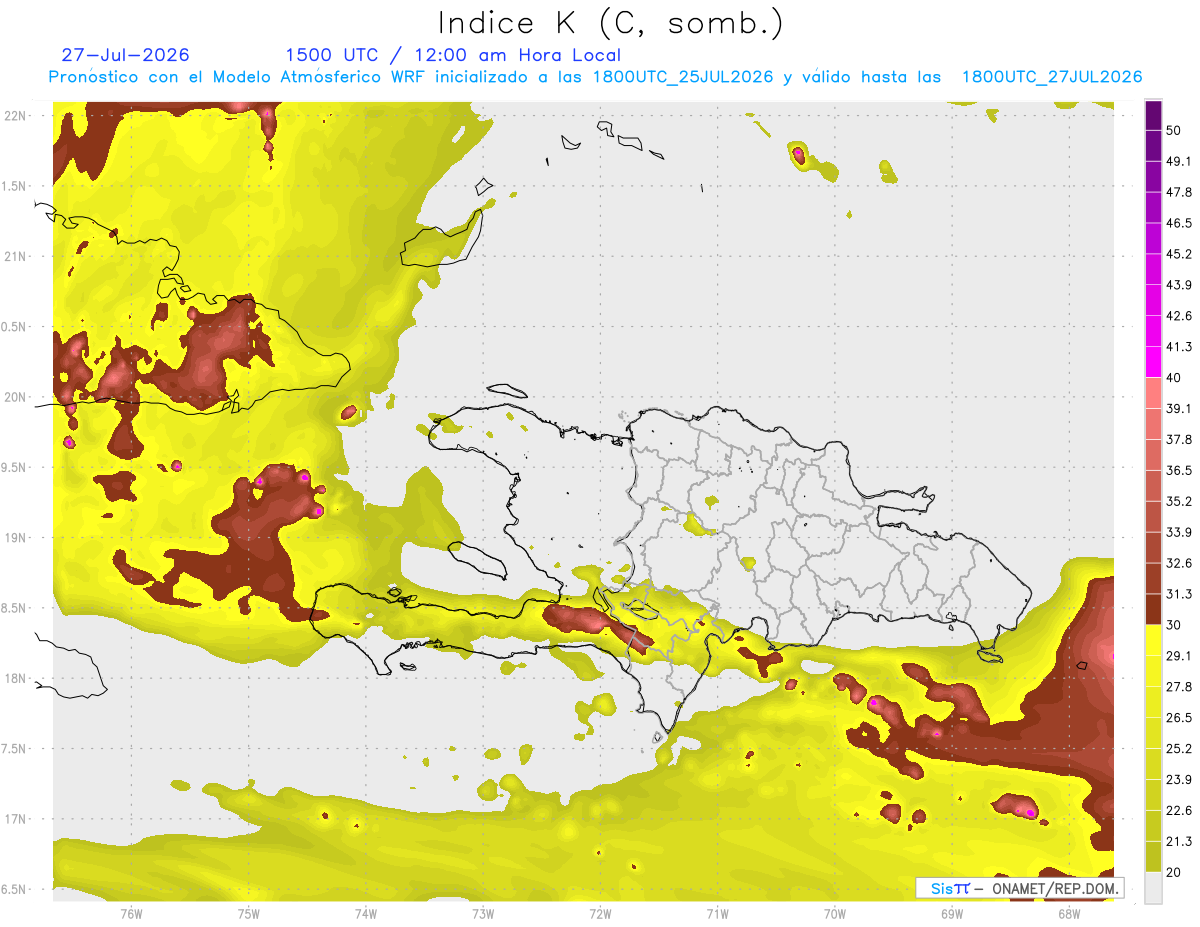Click the color bar value '33.9'

click(x=1179, y=532)
